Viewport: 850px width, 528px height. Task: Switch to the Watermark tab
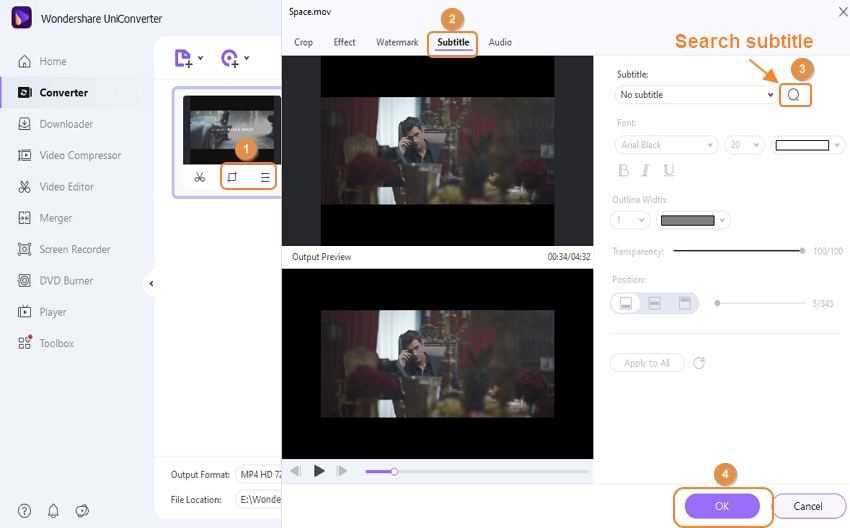click(397, 43)
